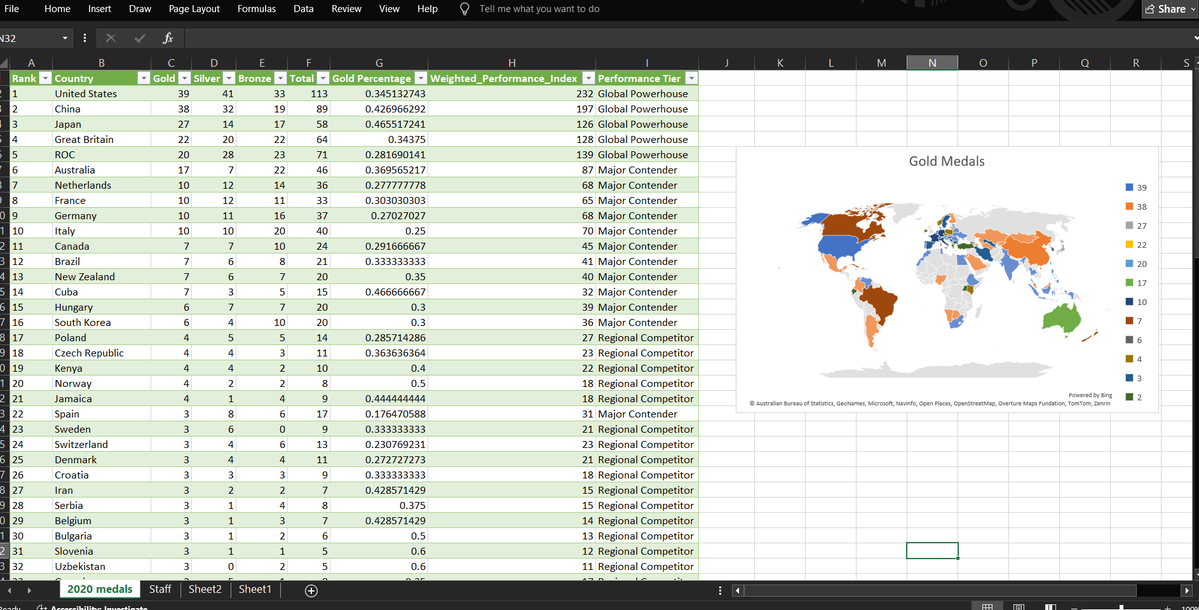
Task: Open the Country column filter dropdown
Action: point(143,79)
